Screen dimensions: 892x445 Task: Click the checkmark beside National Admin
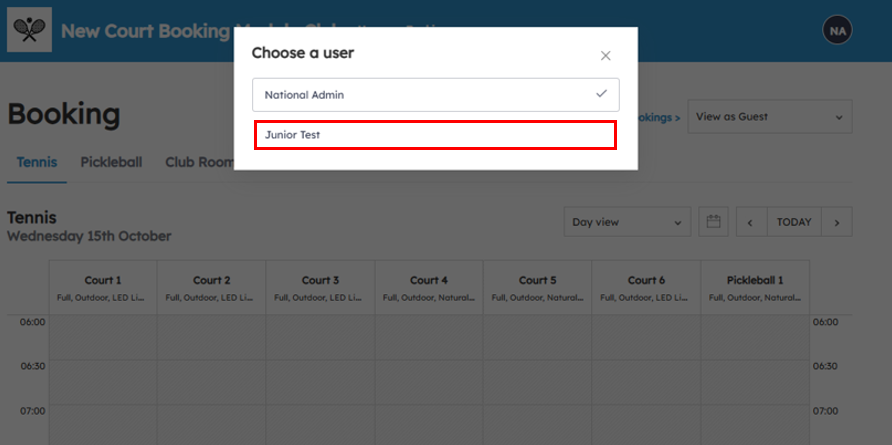[601, 94]
